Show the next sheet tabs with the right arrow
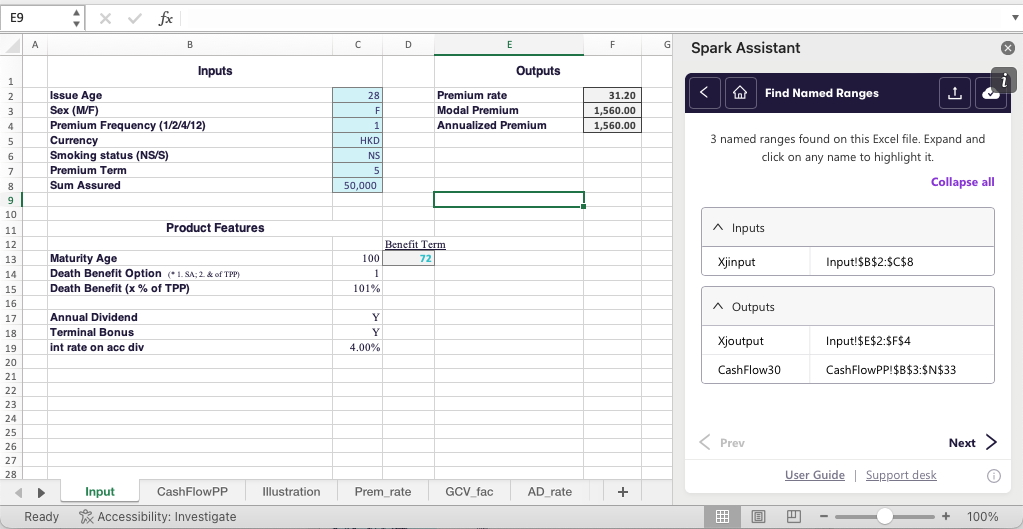Viewport: 1023px width, 529px height. pos(41,492)
